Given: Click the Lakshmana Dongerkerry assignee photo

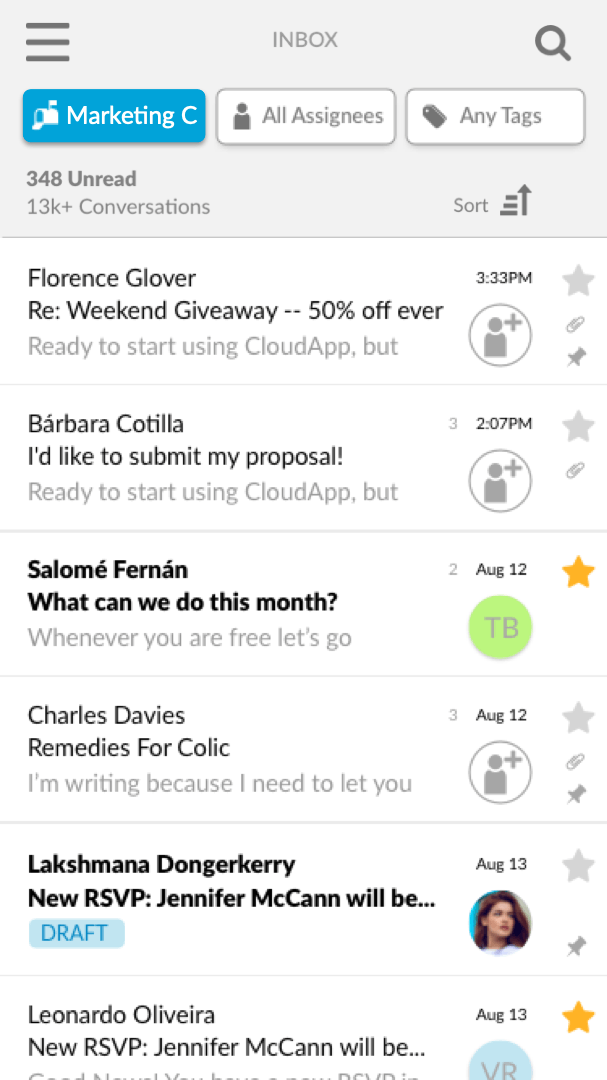Looking at the screenshot, I should point(500,922).
